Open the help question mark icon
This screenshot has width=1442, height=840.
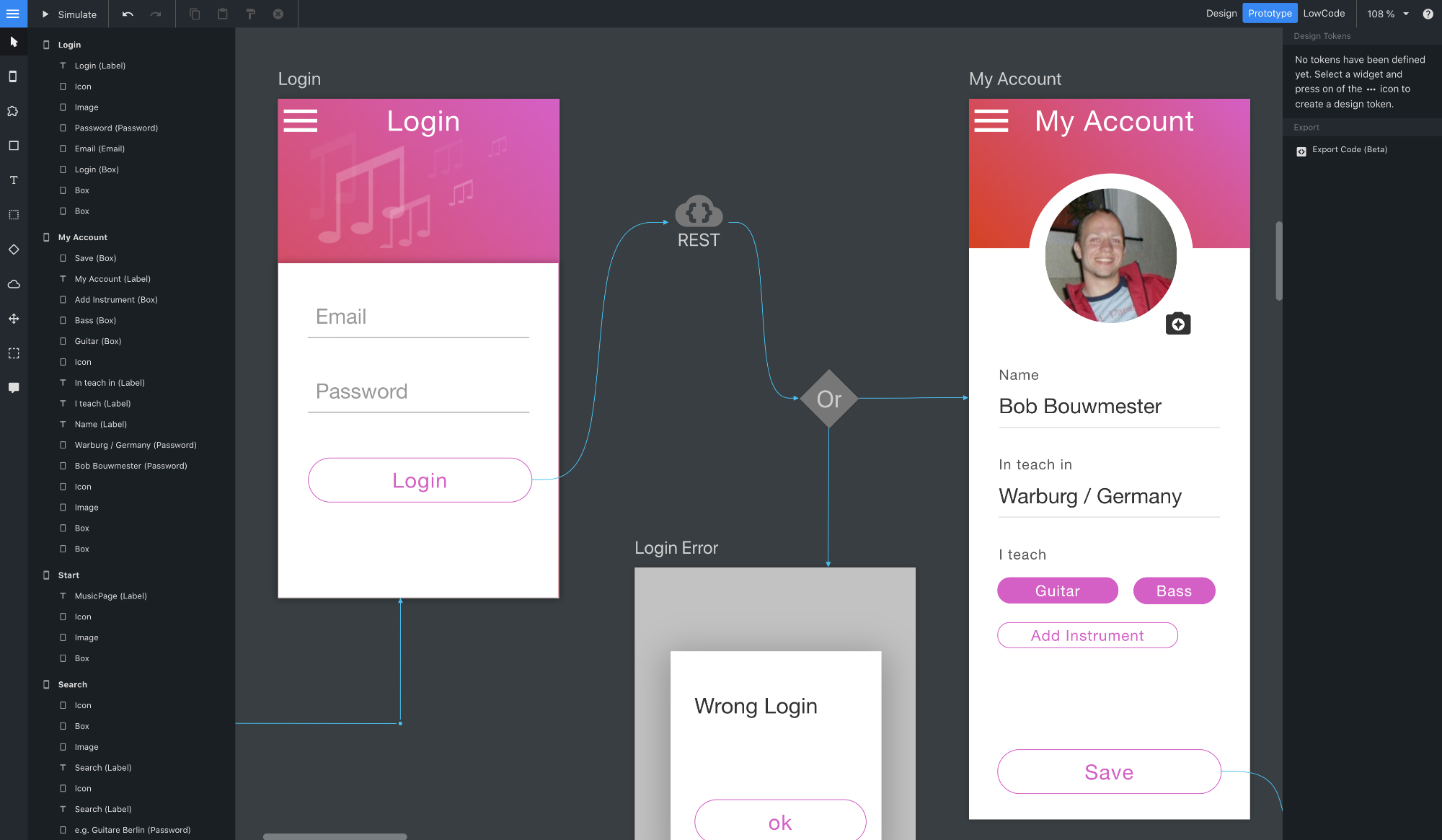click(x=1427, y=14)
